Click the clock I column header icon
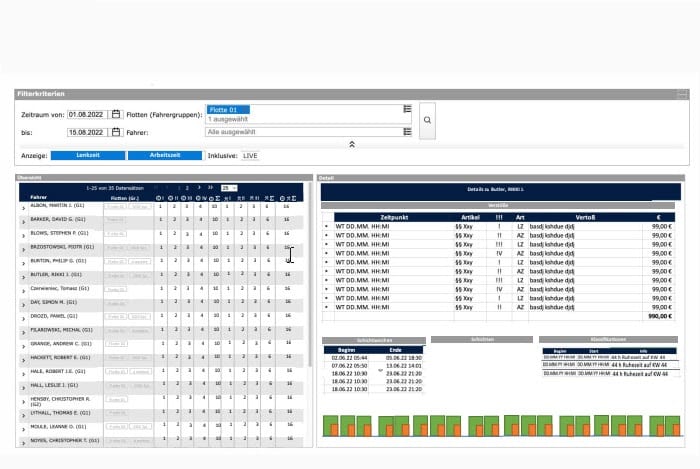The height and width of the screenshot is (469, 700). [x=160, y=198]
